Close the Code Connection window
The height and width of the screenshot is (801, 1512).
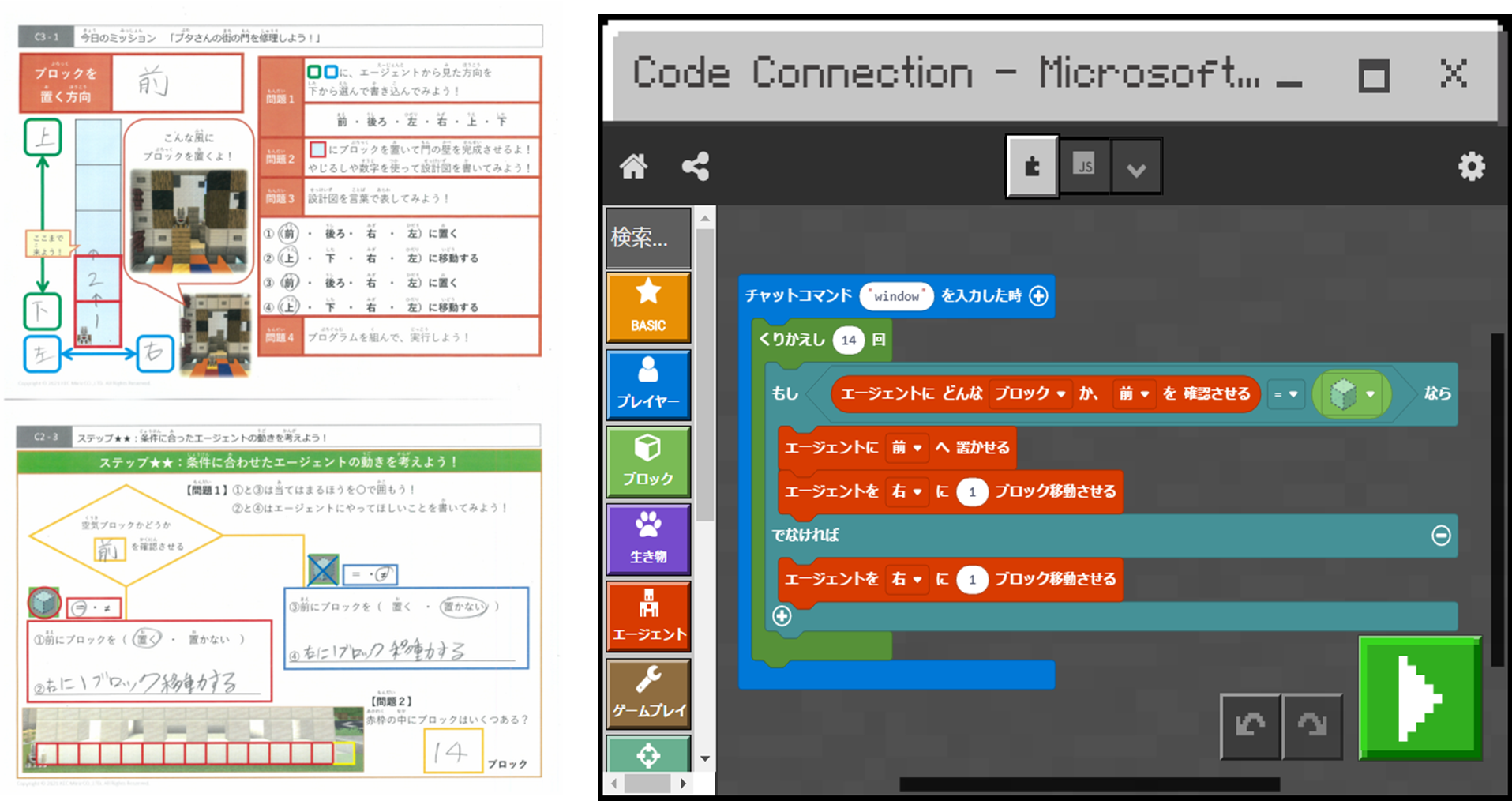coord(1454,74)
